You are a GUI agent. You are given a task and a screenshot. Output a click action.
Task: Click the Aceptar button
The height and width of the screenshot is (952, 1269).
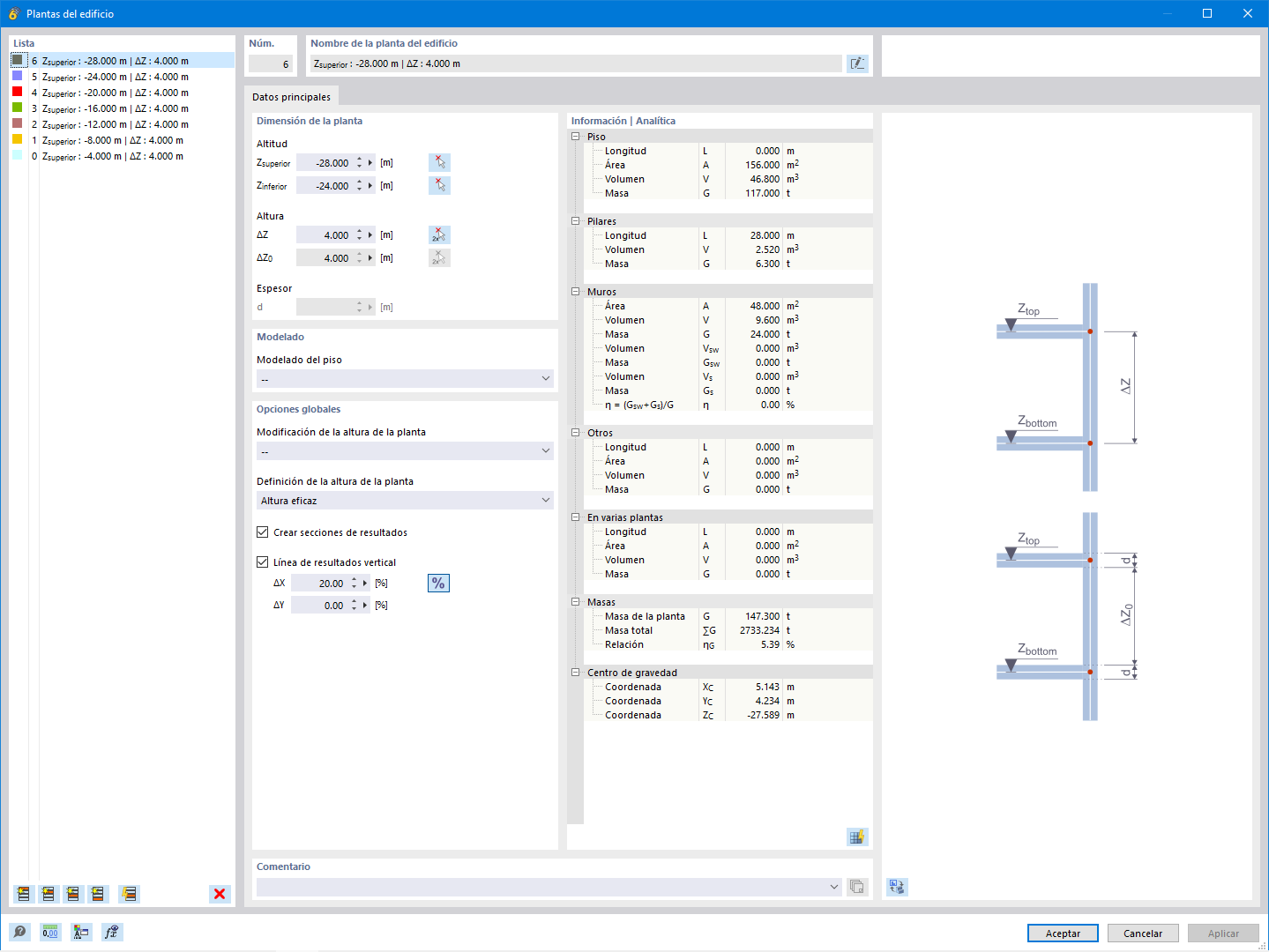pos(1063,933)
